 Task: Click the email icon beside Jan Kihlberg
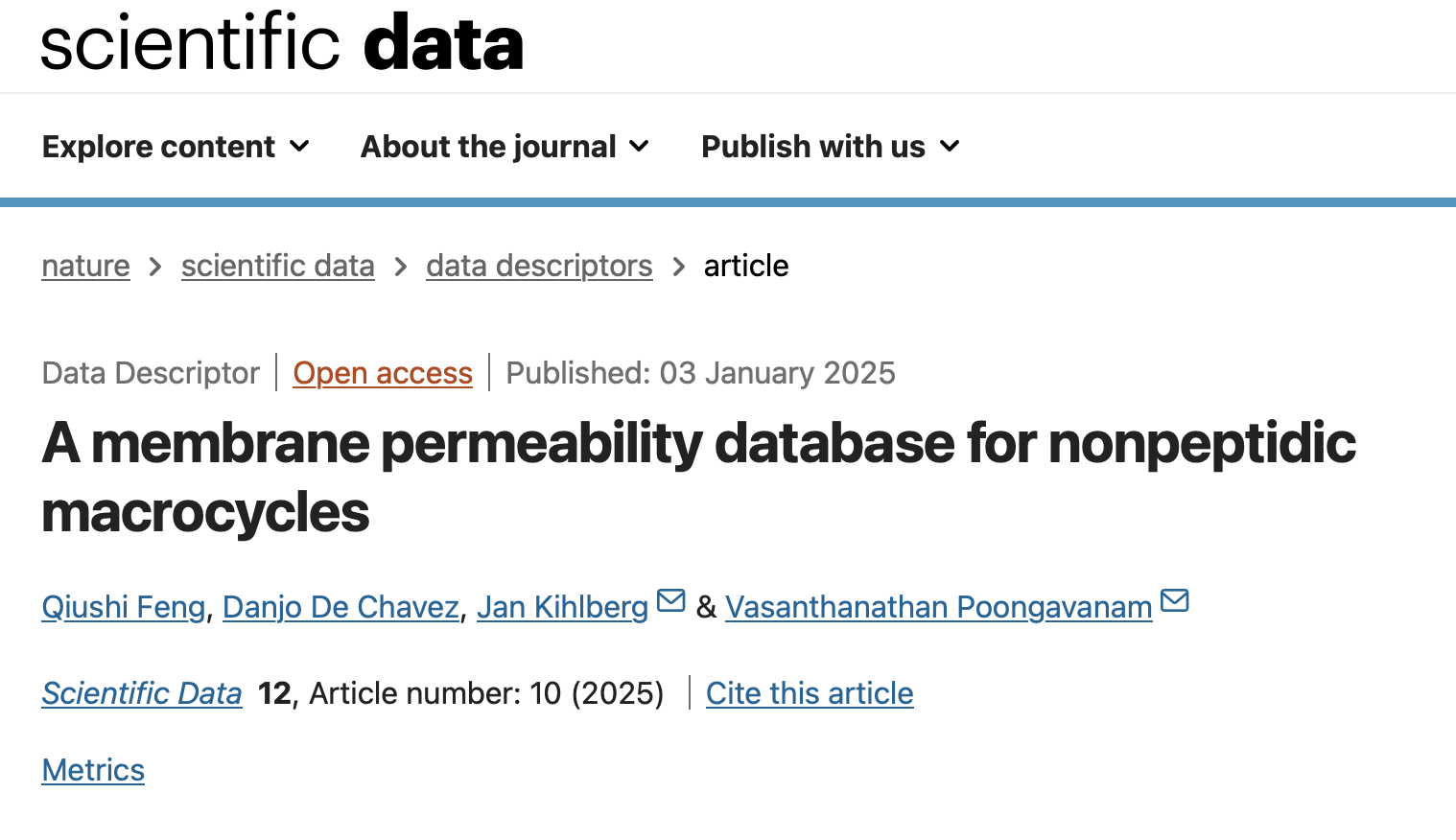[x=671, y=601]
